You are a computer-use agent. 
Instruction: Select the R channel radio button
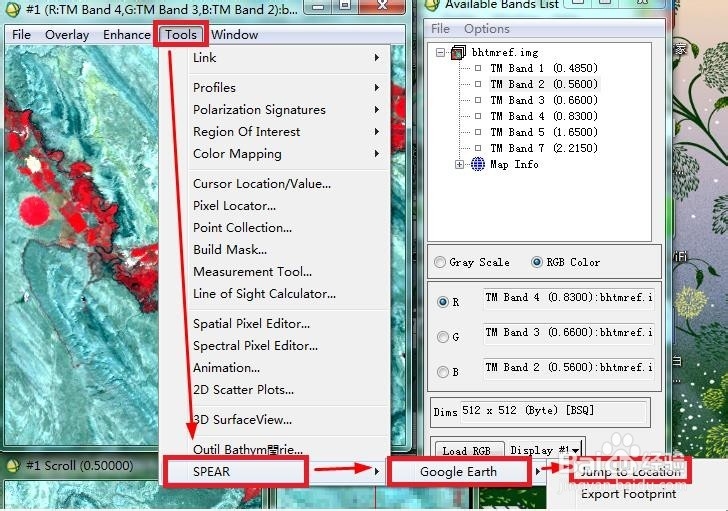click(442, 302)
